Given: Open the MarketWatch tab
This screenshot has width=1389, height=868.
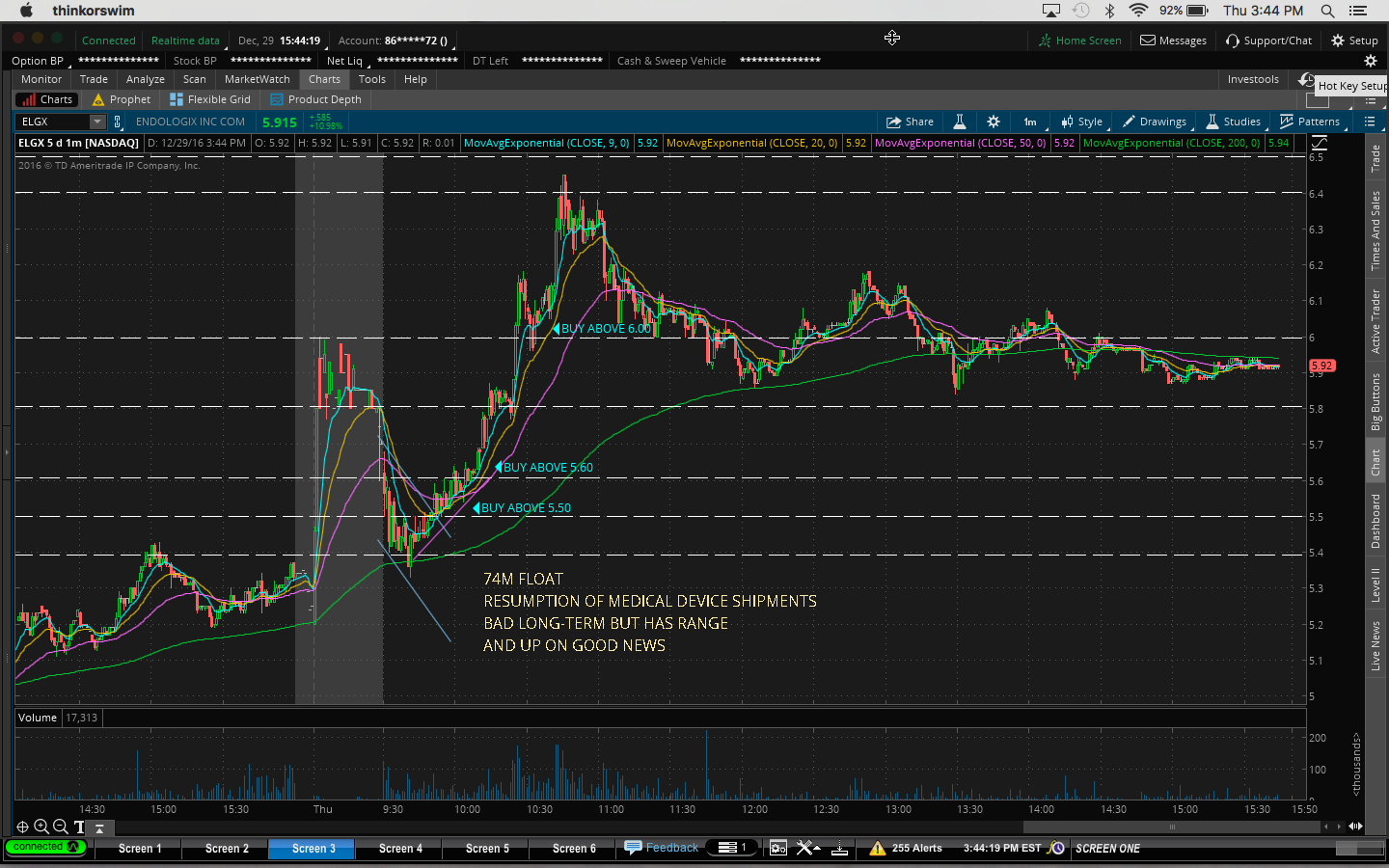Looking at the screenshot, I should tap(258, 79).
